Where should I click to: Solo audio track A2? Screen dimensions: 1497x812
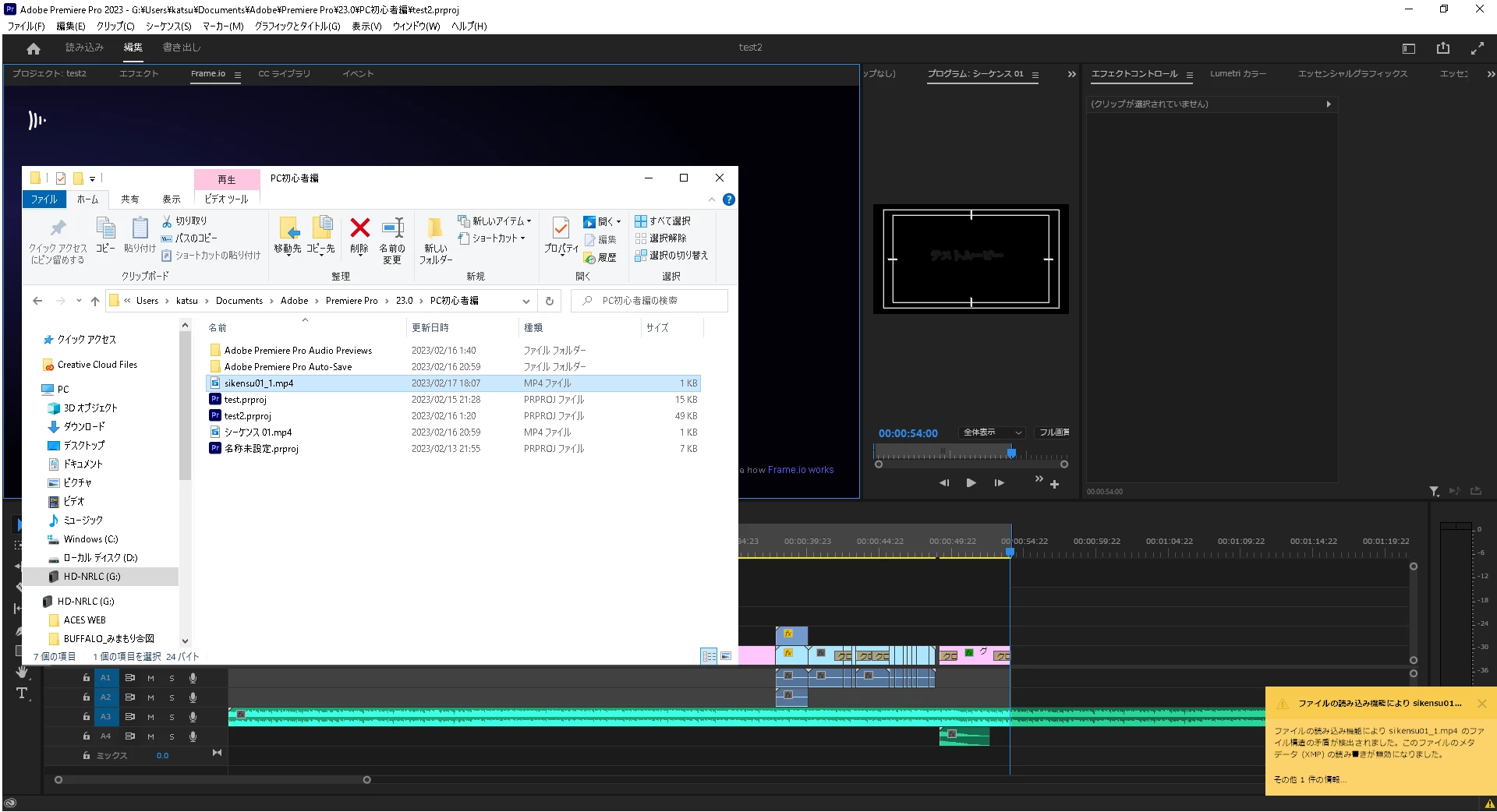172,697
